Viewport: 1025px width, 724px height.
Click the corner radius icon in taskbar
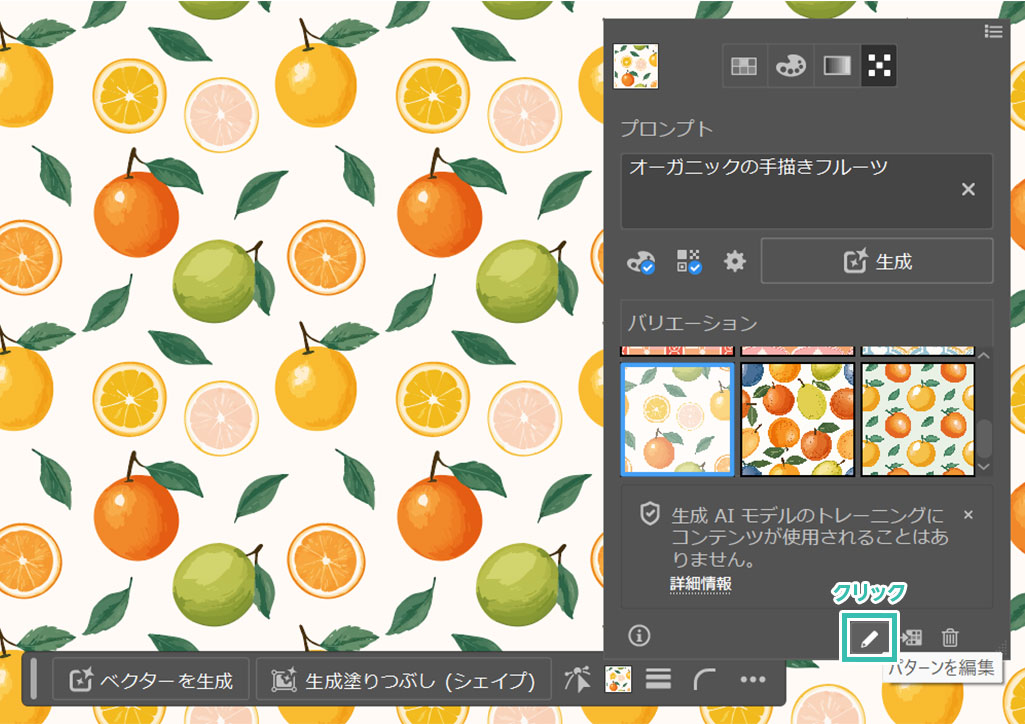coord(704,680)
